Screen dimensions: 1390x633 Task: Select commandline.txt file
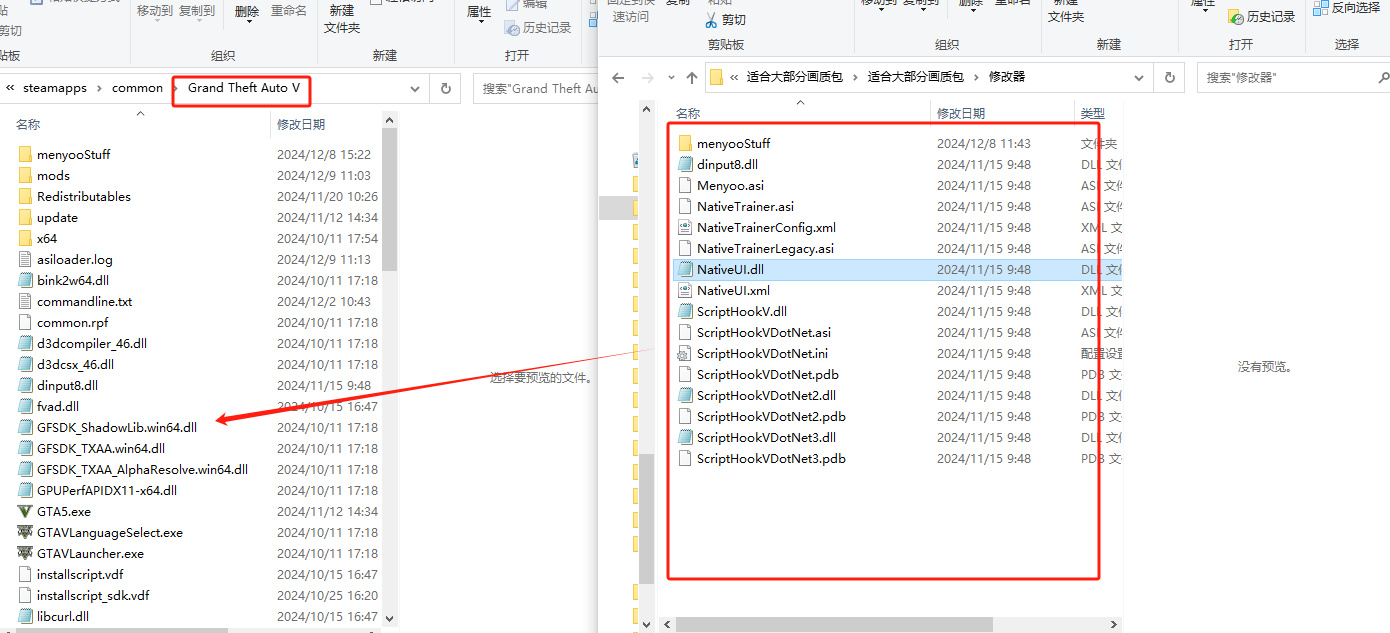(84, 301)
